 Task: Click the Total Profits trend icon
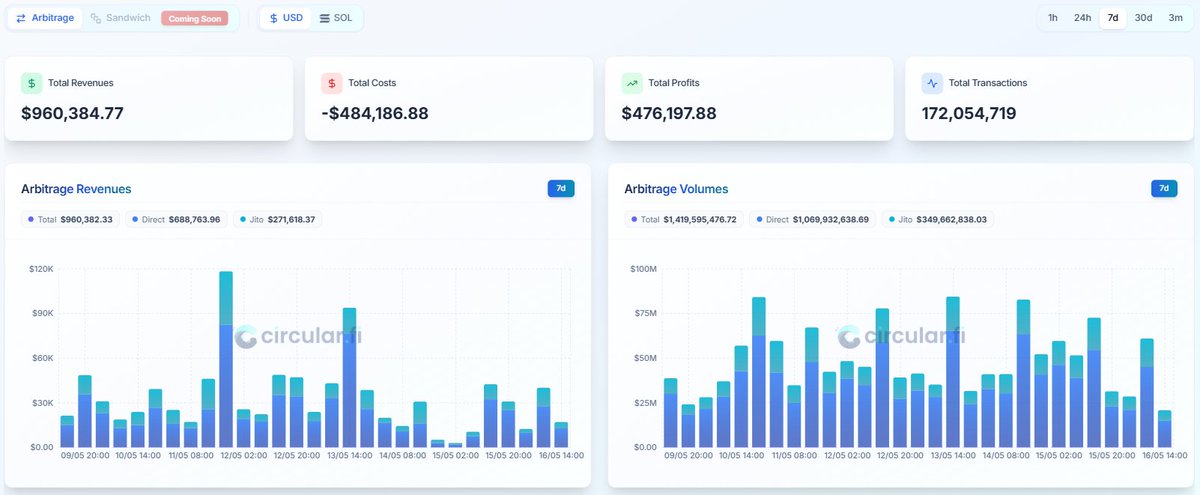tap(632, 83)
